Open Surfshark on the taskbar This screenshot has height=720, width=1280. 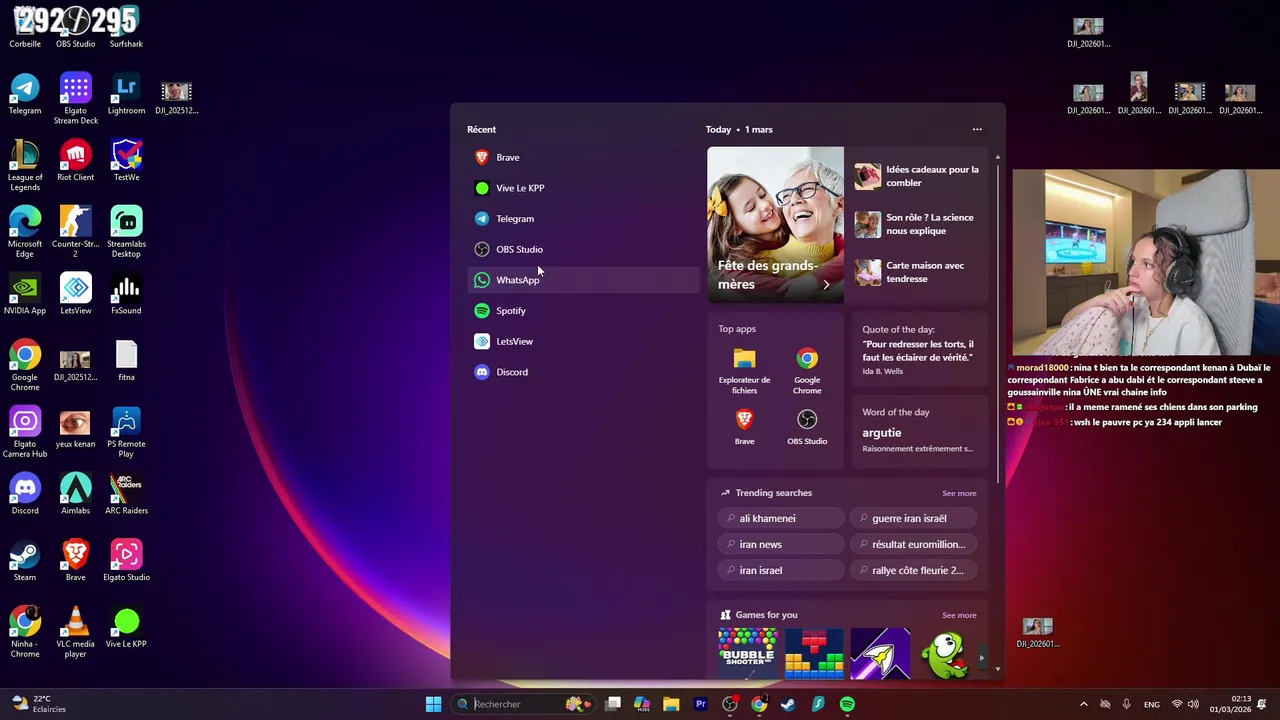pos(818,704)
